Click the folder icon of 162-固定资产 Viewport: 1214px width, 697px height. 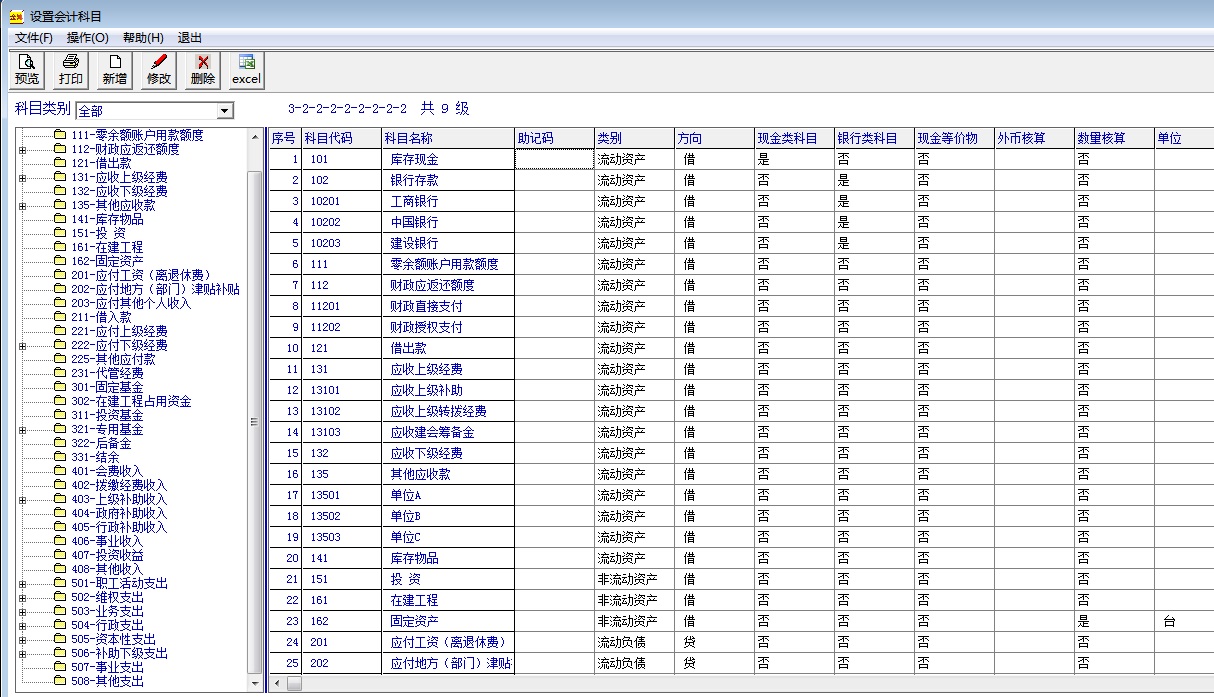click(x=60, y=261)
